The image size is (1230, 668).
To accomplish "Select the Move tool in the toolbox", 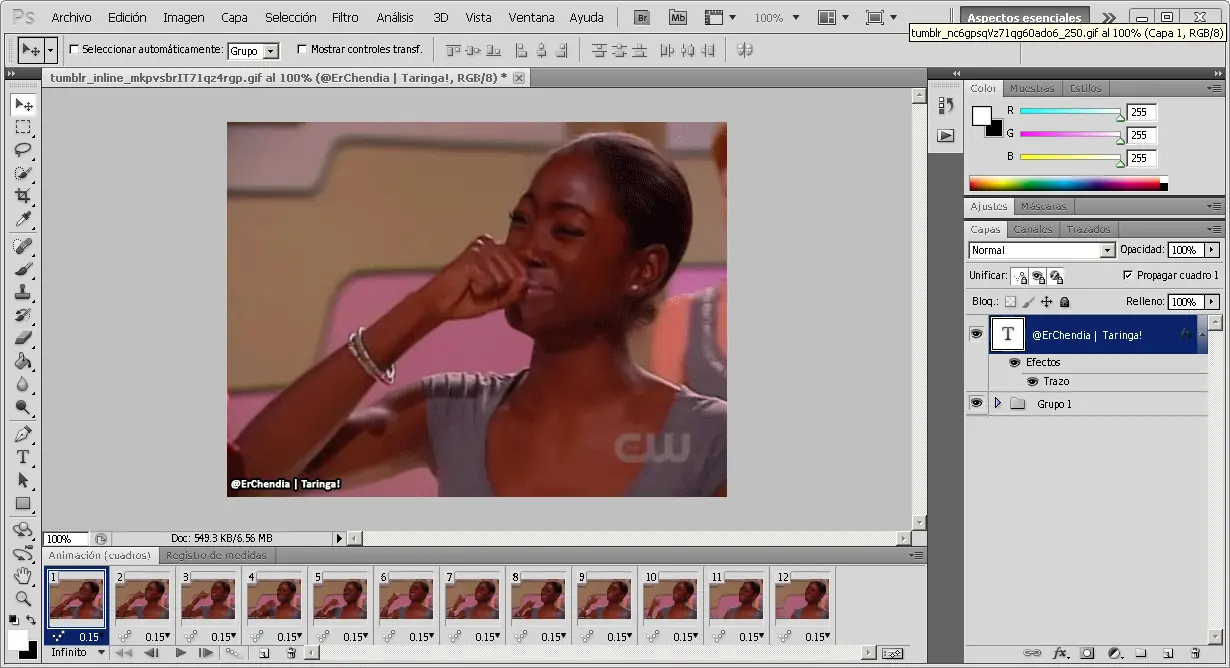I will pos(23,105).
